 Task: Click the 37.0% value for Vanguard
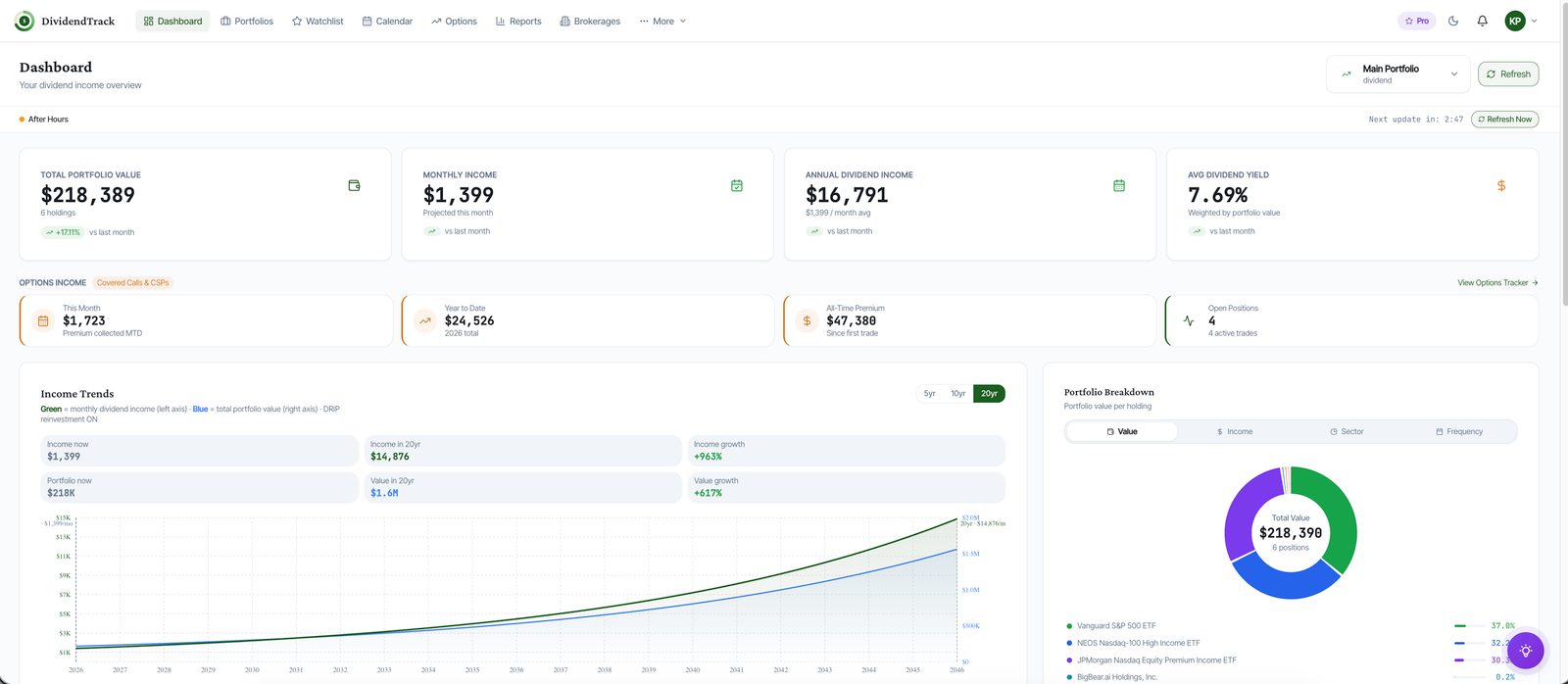[1502, 625]
